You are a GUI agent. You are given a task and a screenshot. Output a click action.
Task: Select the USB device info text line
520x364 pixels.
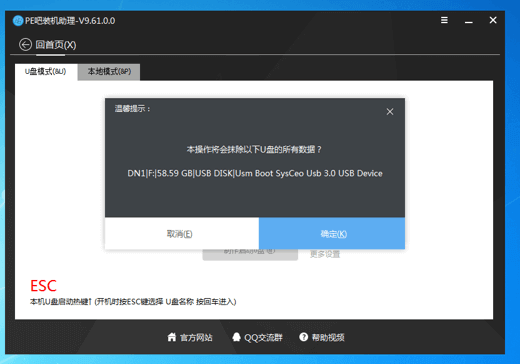[x=255, y=173]
